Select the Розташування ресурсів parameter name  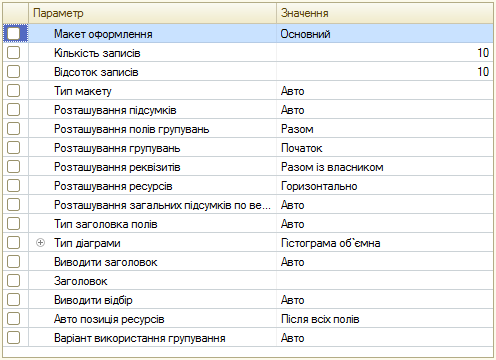tap(113, 186)
